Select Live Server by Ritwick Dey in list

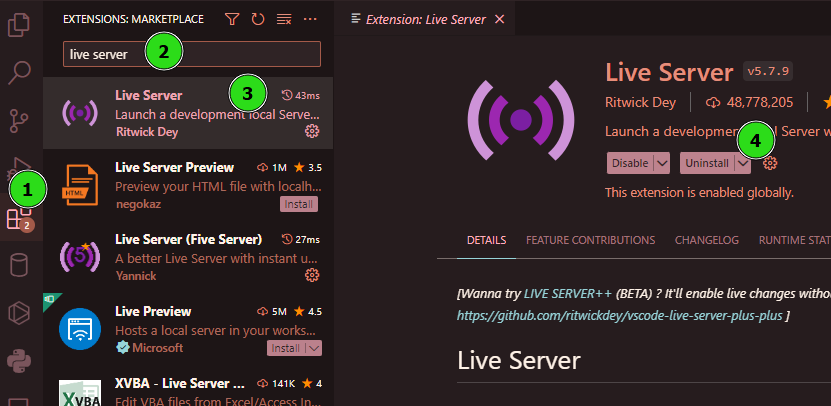click(188, 112)
